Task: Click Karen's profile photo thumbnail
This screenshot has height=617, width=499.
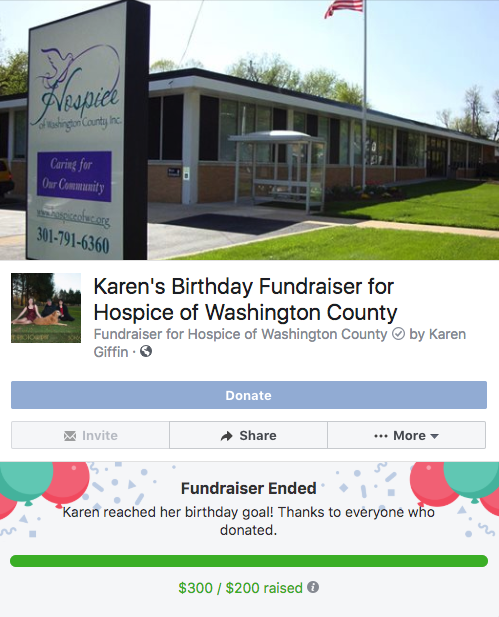Action: tap(46, 308)
